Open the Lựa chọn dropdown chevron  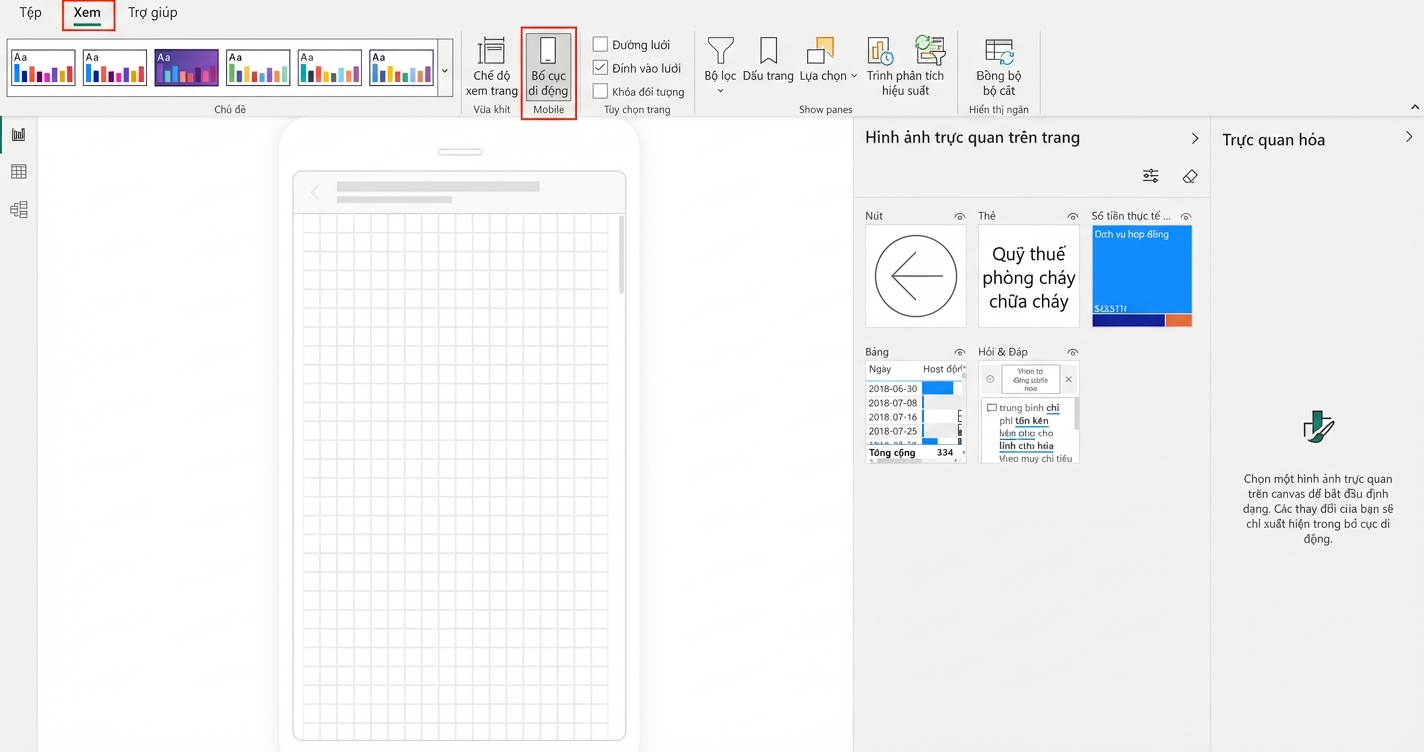[x=854, y=76]
